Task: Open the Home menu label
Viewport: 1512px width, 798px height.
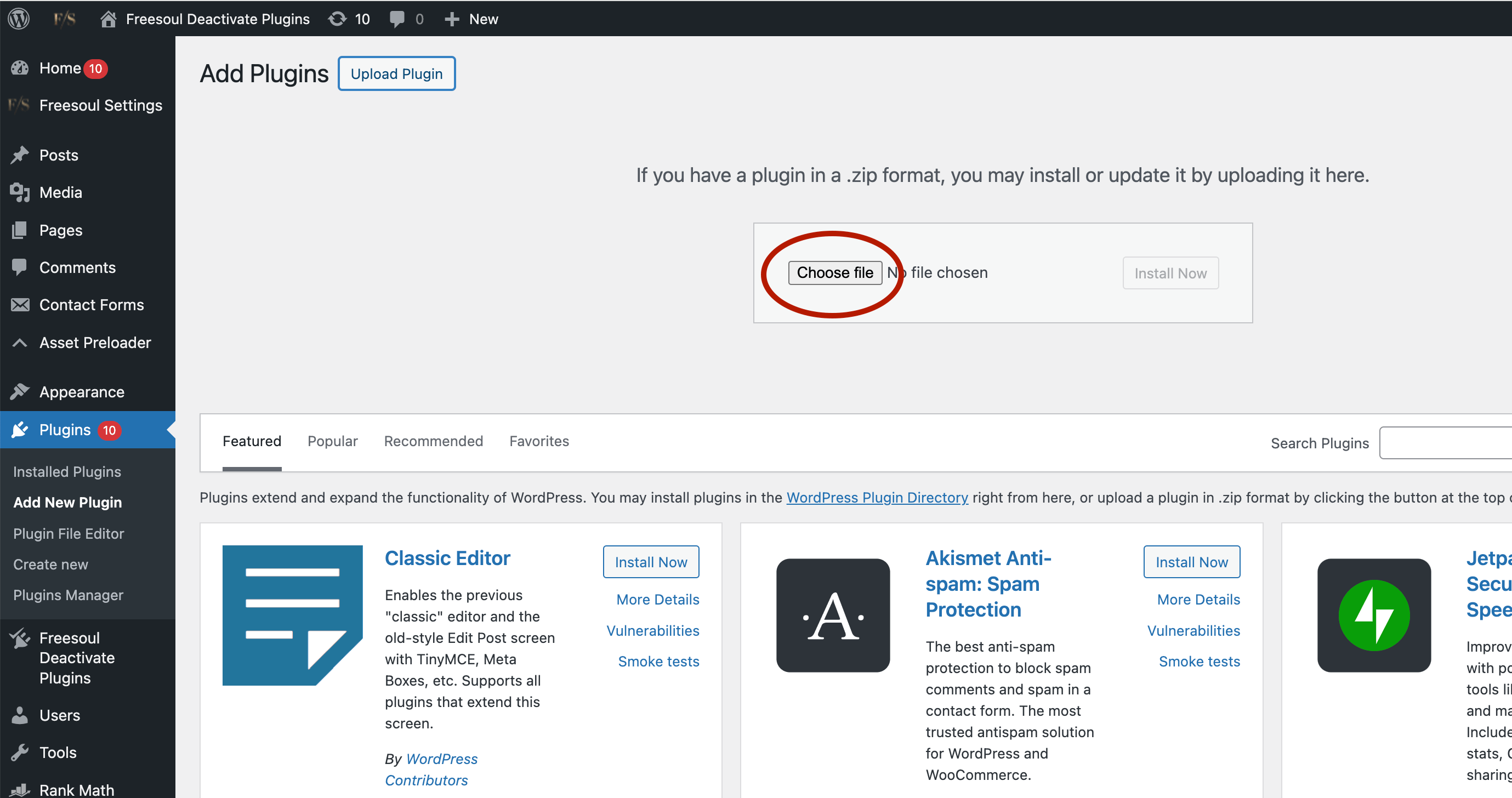Action: pyautogui.click(x=60, y=68)
